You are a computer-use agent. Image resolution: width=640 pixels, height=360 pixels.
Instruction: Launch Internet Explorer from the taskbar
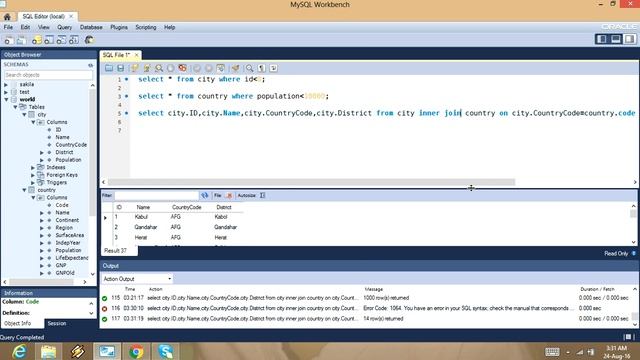19,351
